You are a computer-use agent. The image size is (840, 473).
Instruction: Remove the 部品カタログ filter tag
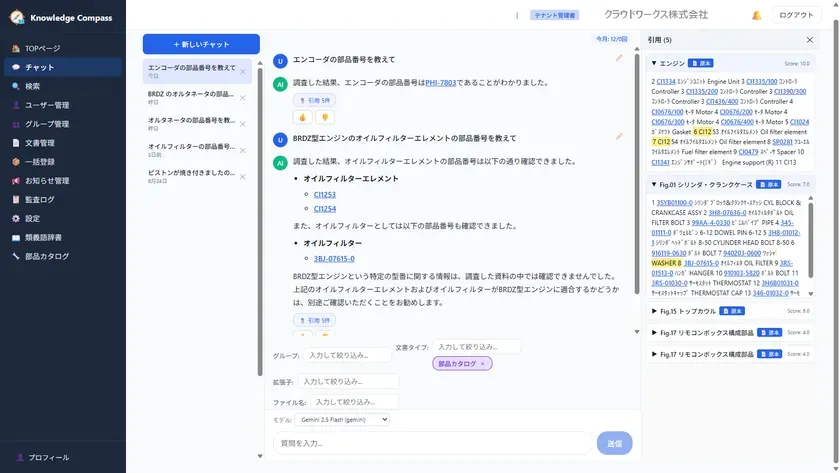point(482,364)
